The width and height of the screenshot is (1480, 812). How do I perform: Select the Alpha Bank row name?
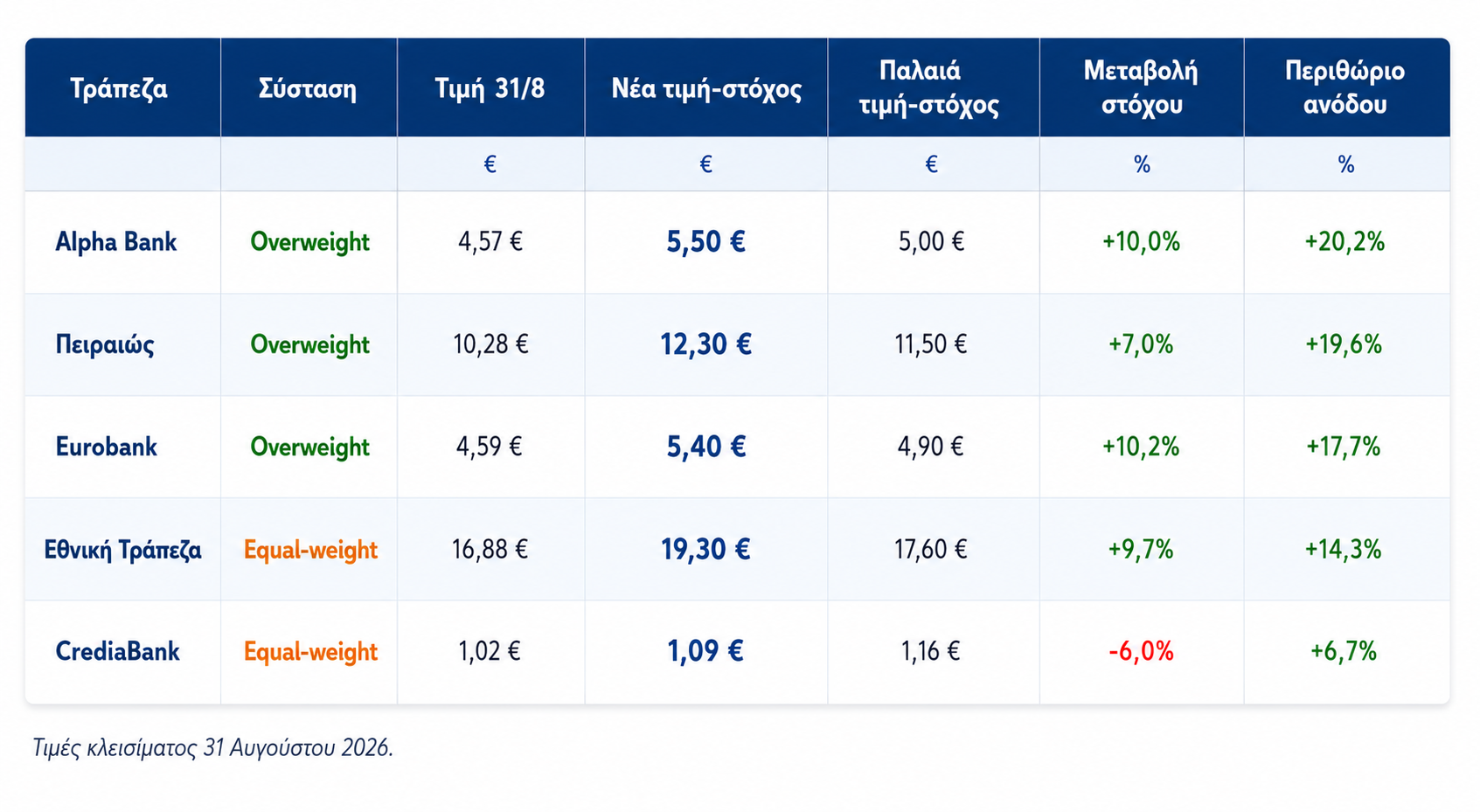click(116, 242)
